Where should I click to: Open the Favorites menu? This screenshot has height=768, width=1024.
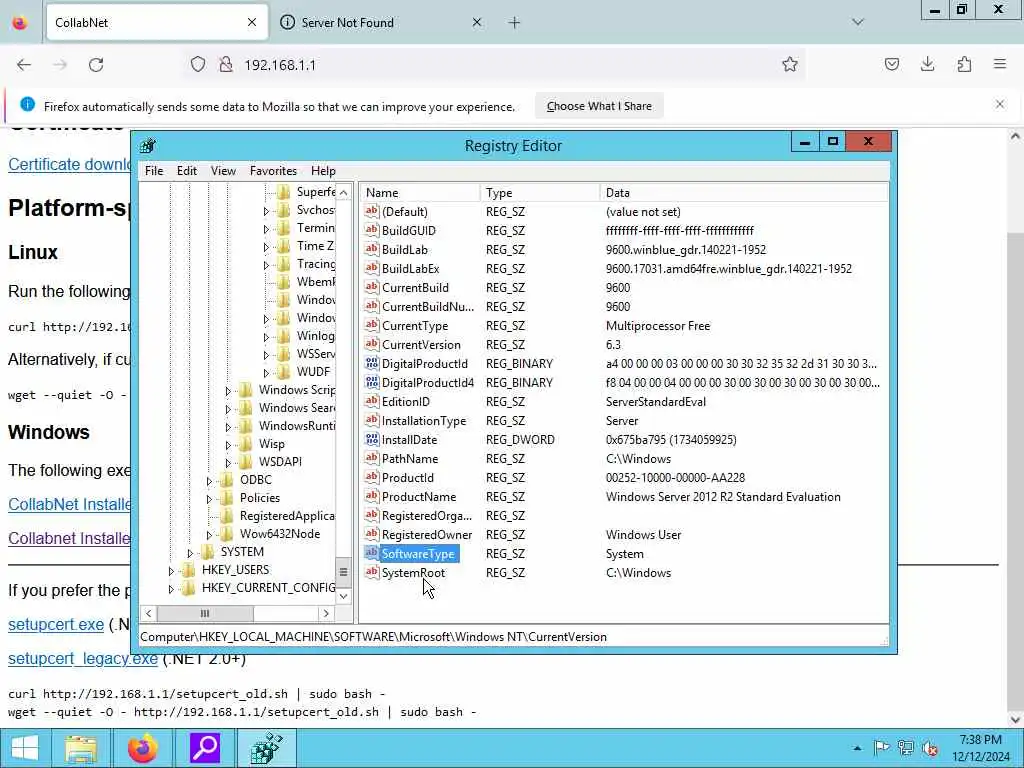[273, 170]
